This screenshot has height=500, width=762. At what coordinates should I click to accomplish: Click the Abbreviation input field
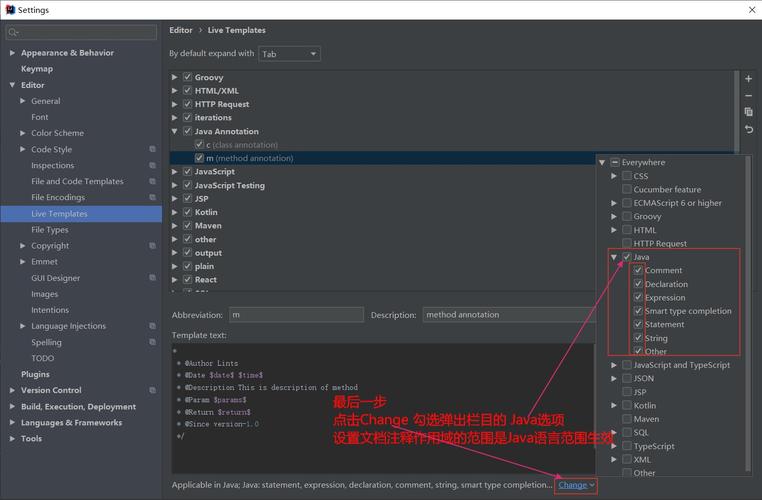click(296, 314)
